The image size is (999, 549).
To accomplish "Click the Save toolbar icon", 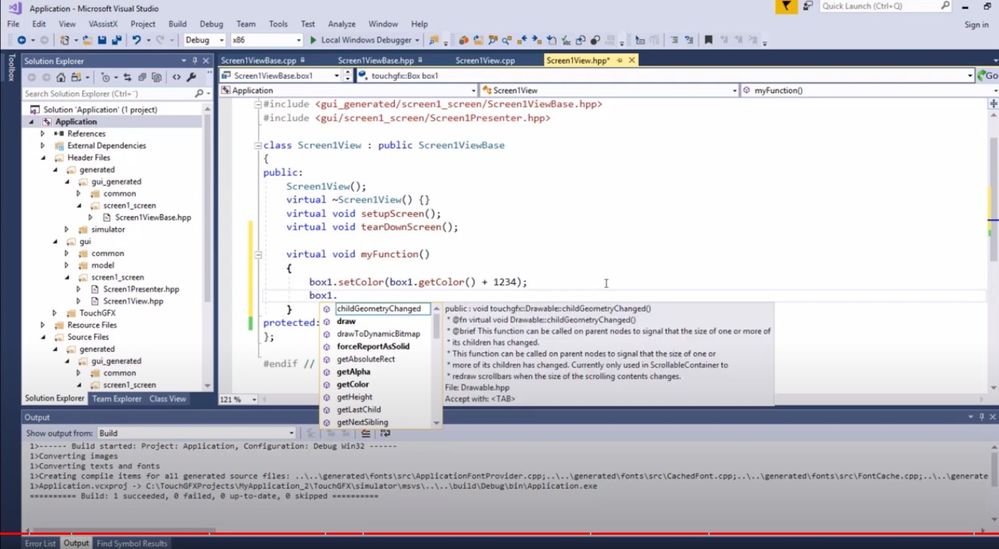I will pos(102,40).
